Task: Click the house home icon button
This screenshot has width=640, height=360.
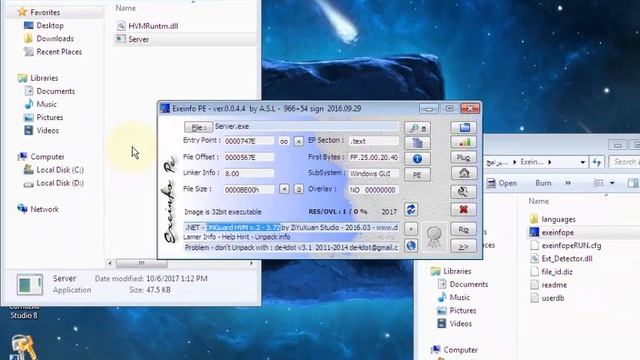Action: tap(464, 173)
